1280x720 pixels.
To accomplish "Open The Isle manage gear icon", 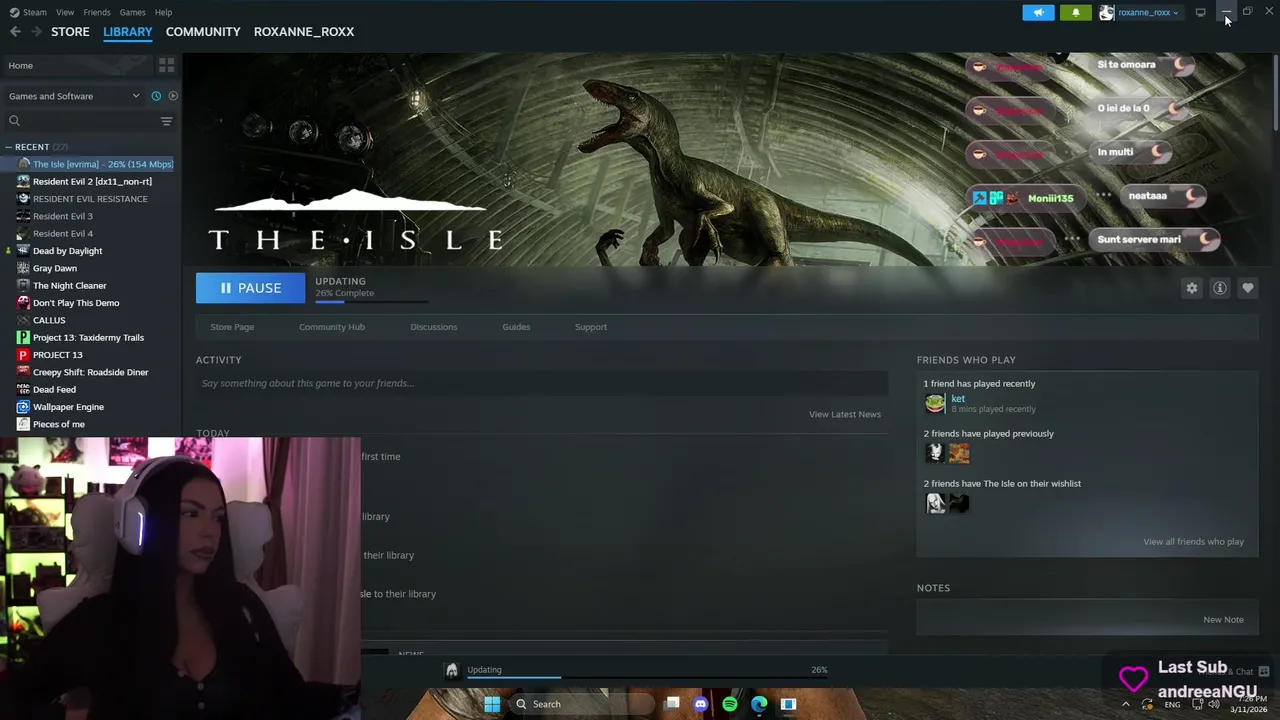I will point(1192,288).
